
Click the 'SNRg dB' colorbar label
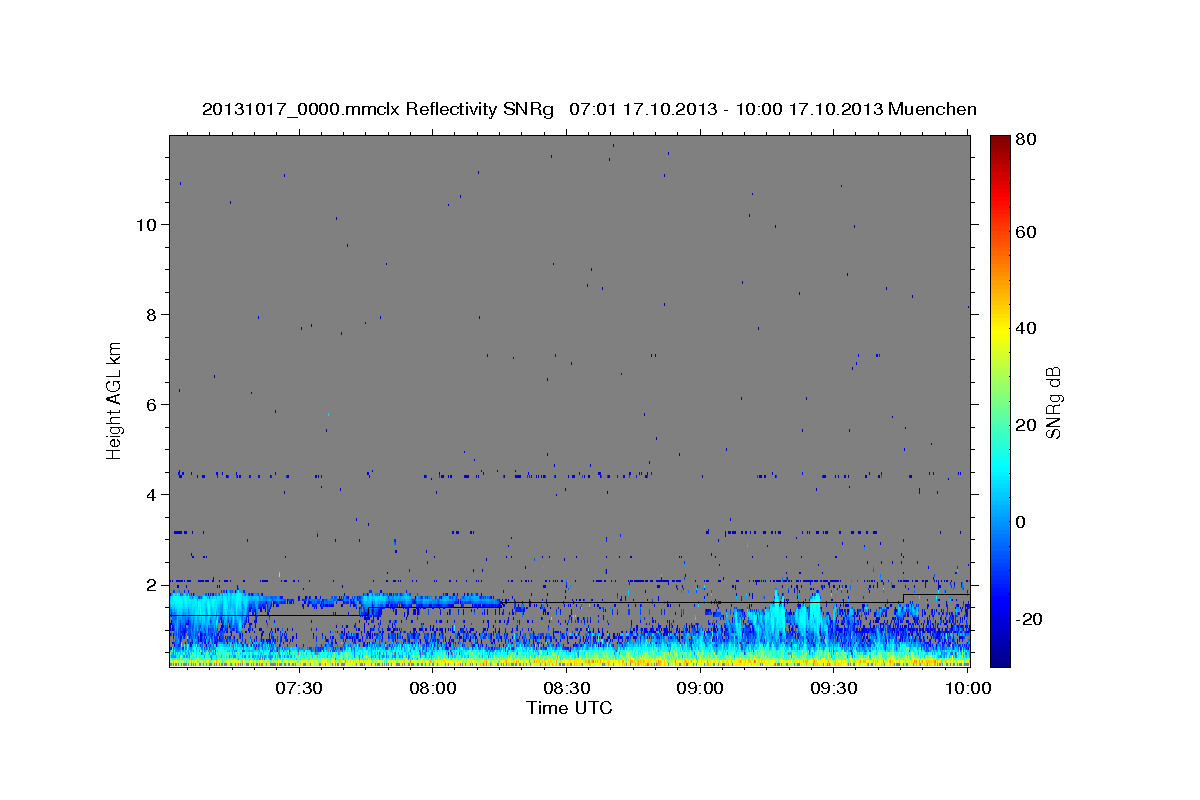click(1053, 402)
